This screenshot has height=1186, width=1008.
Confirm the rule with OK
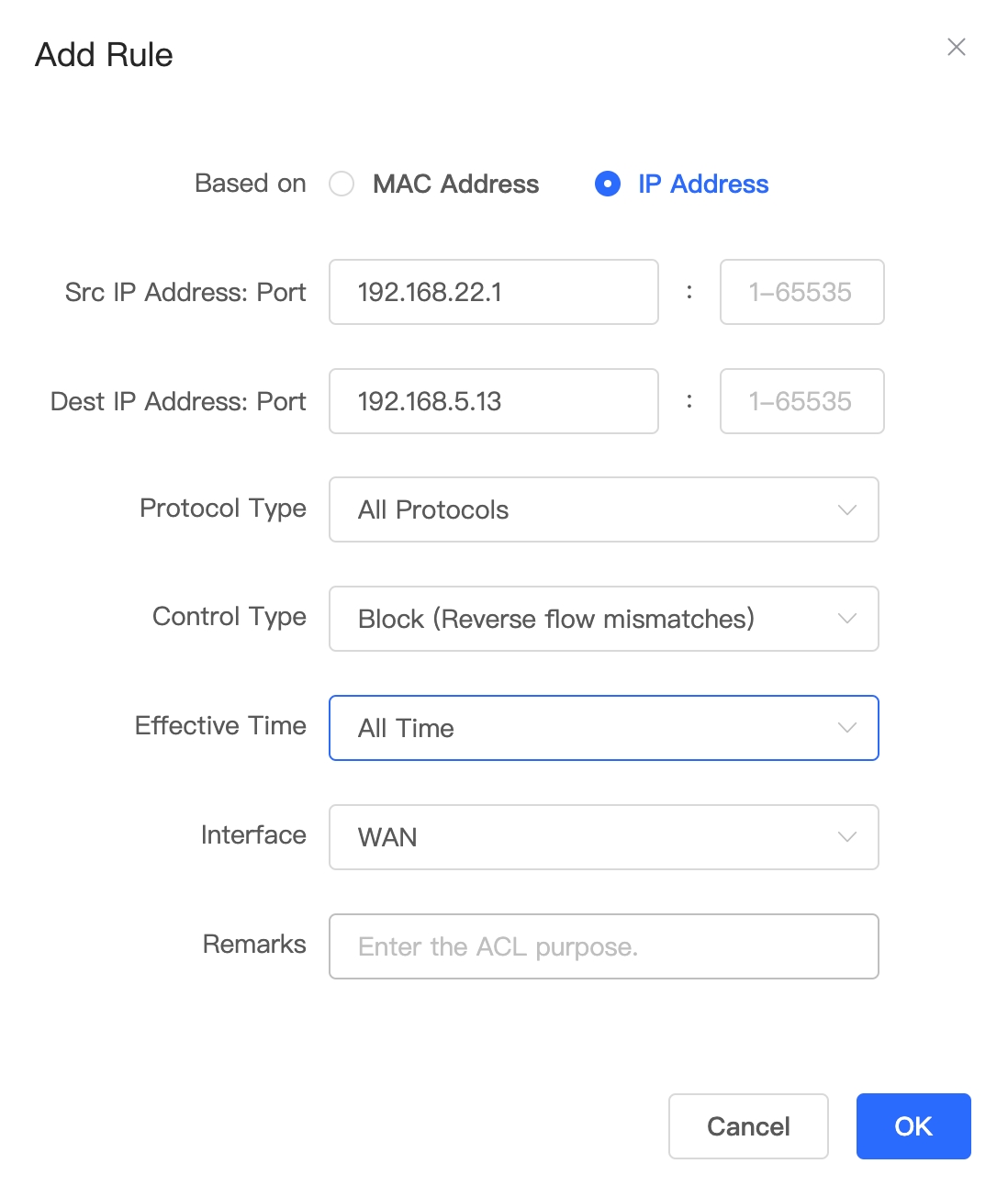[x=913, y=1126]
